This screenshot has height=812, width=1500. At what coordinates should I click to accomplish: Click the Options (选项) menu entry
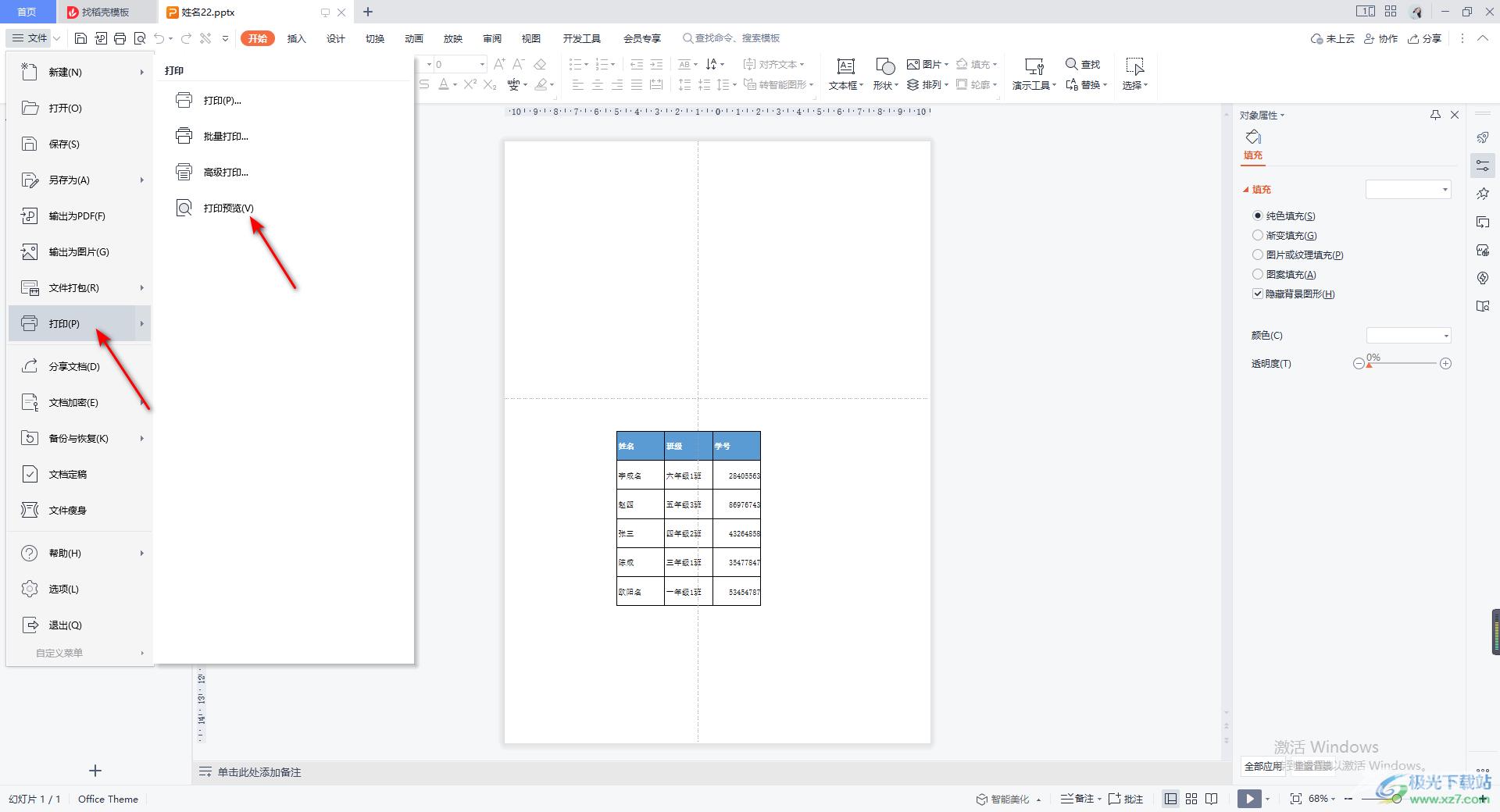tap(79, 589)
